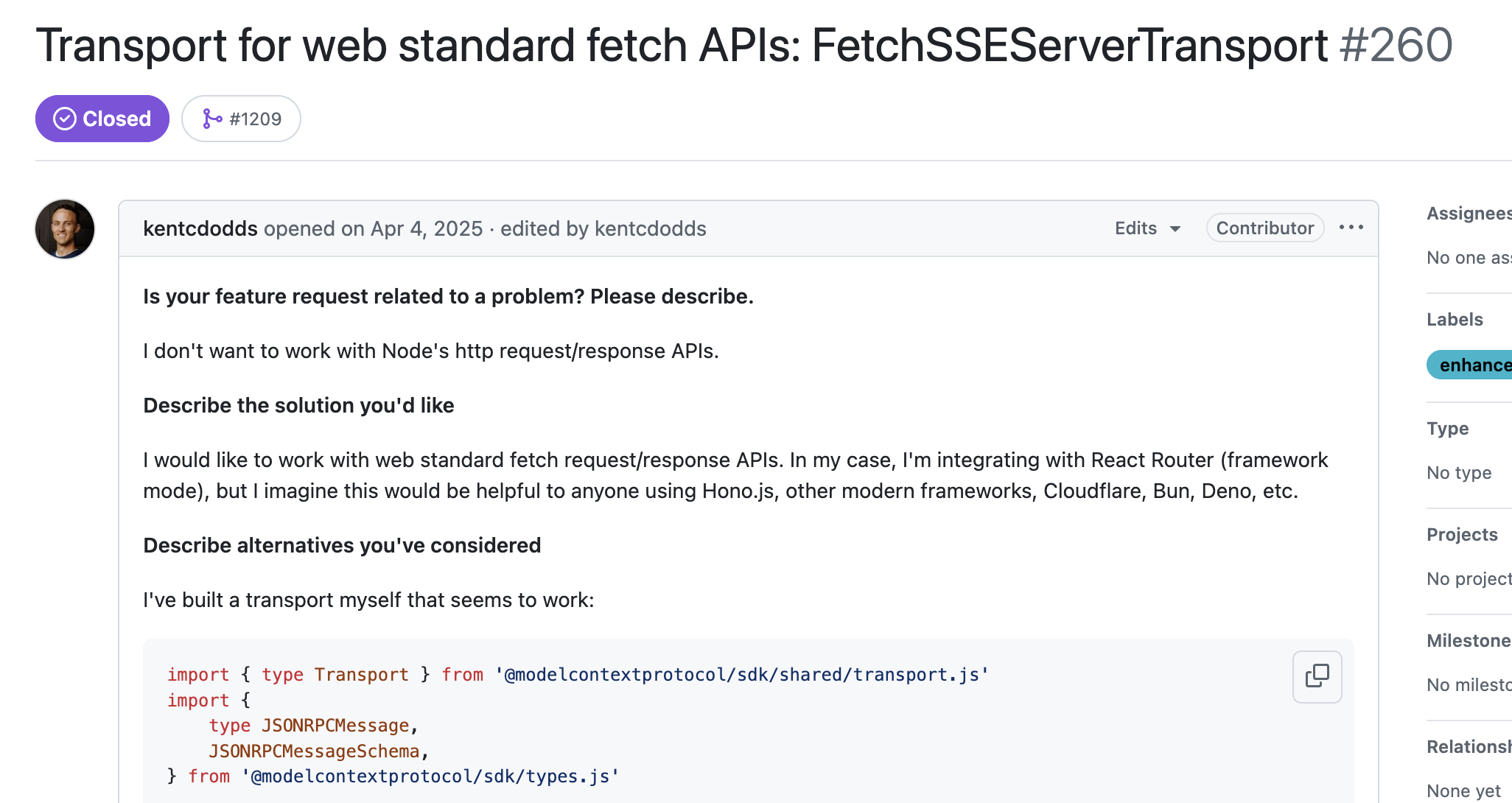Open the Projects sidebar section
Viewport: 1512px width, 803px height.
point(1462,535)
